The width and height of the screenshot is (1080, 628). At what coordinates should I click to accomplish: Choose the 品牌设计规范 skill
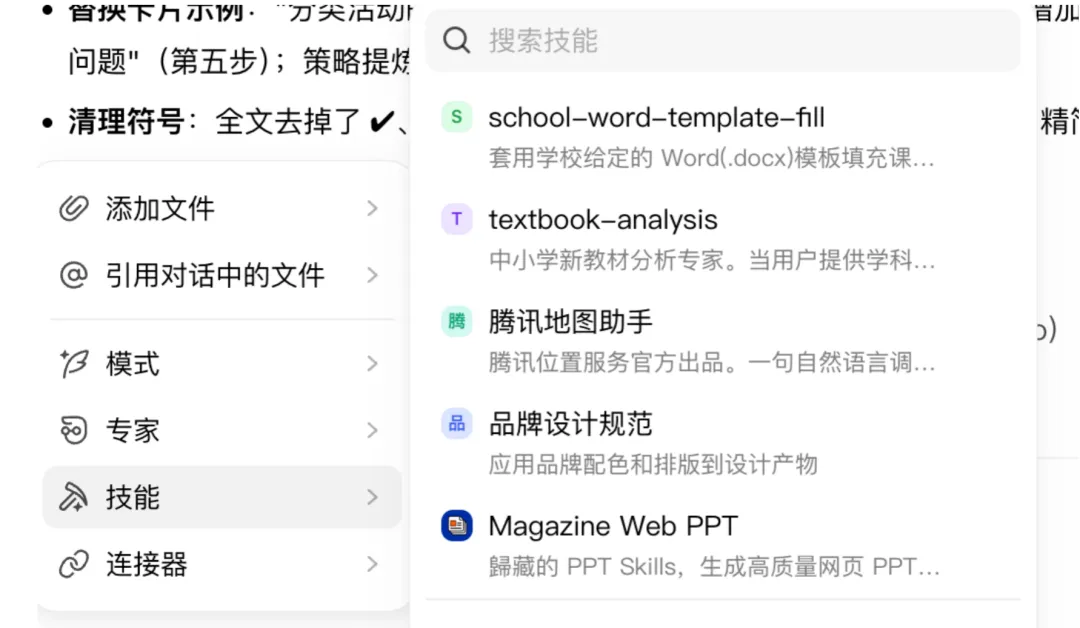[723, 443]
